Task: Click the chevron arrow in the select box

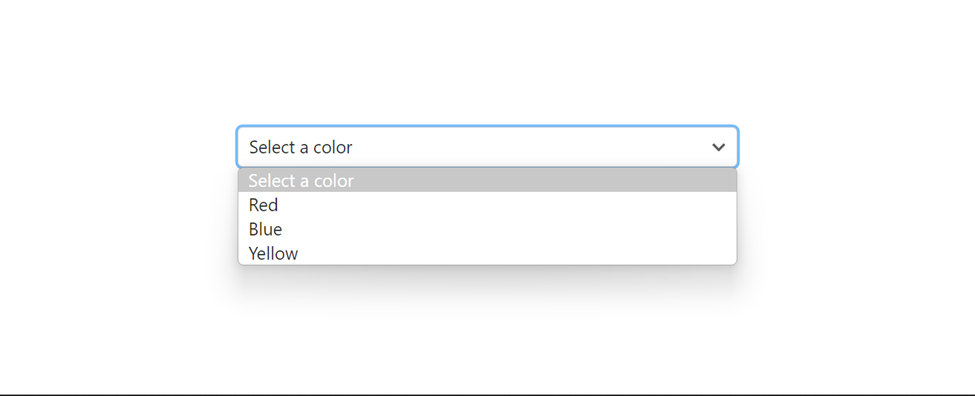Action: [718, 147]
